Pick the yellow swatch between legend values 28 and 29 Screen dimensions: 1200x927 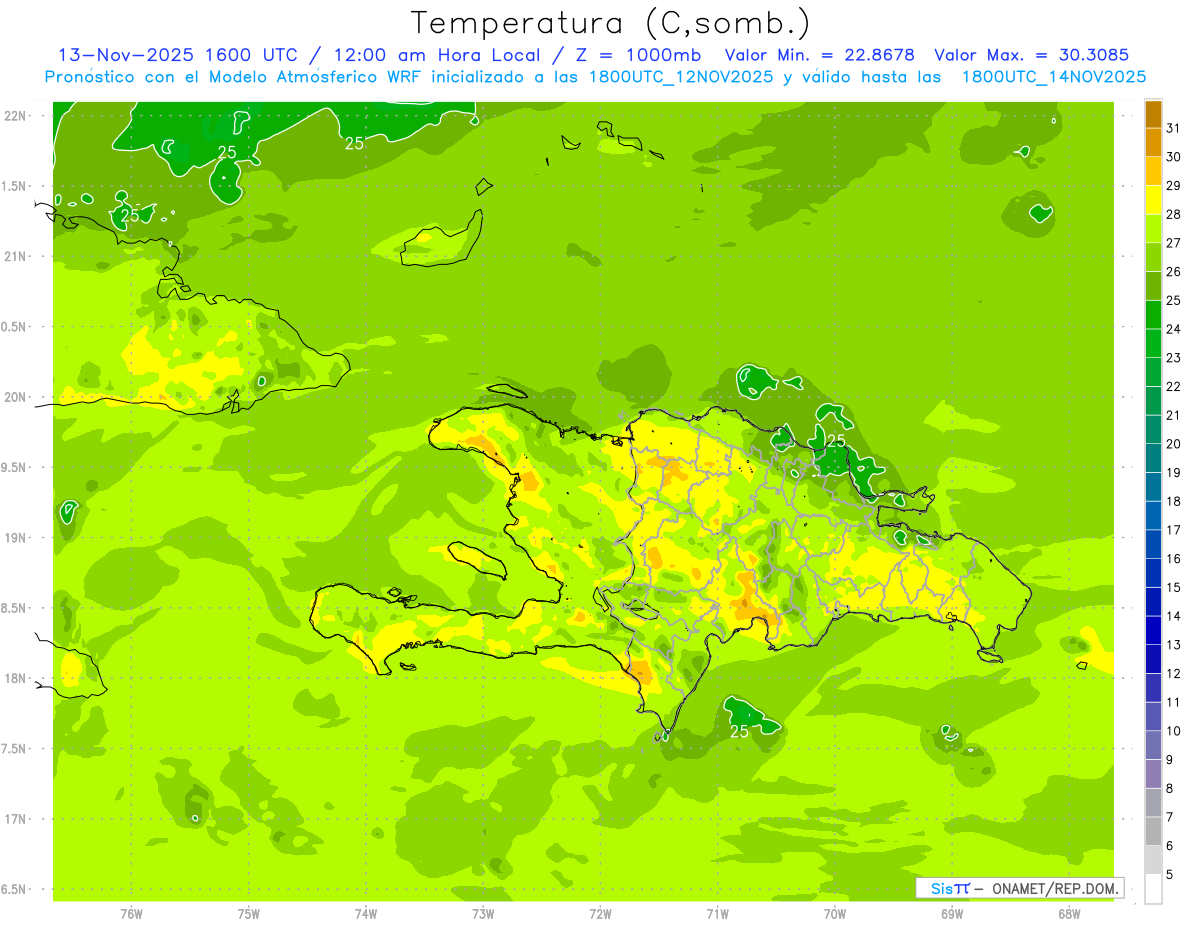click(x=1153, y=200)
